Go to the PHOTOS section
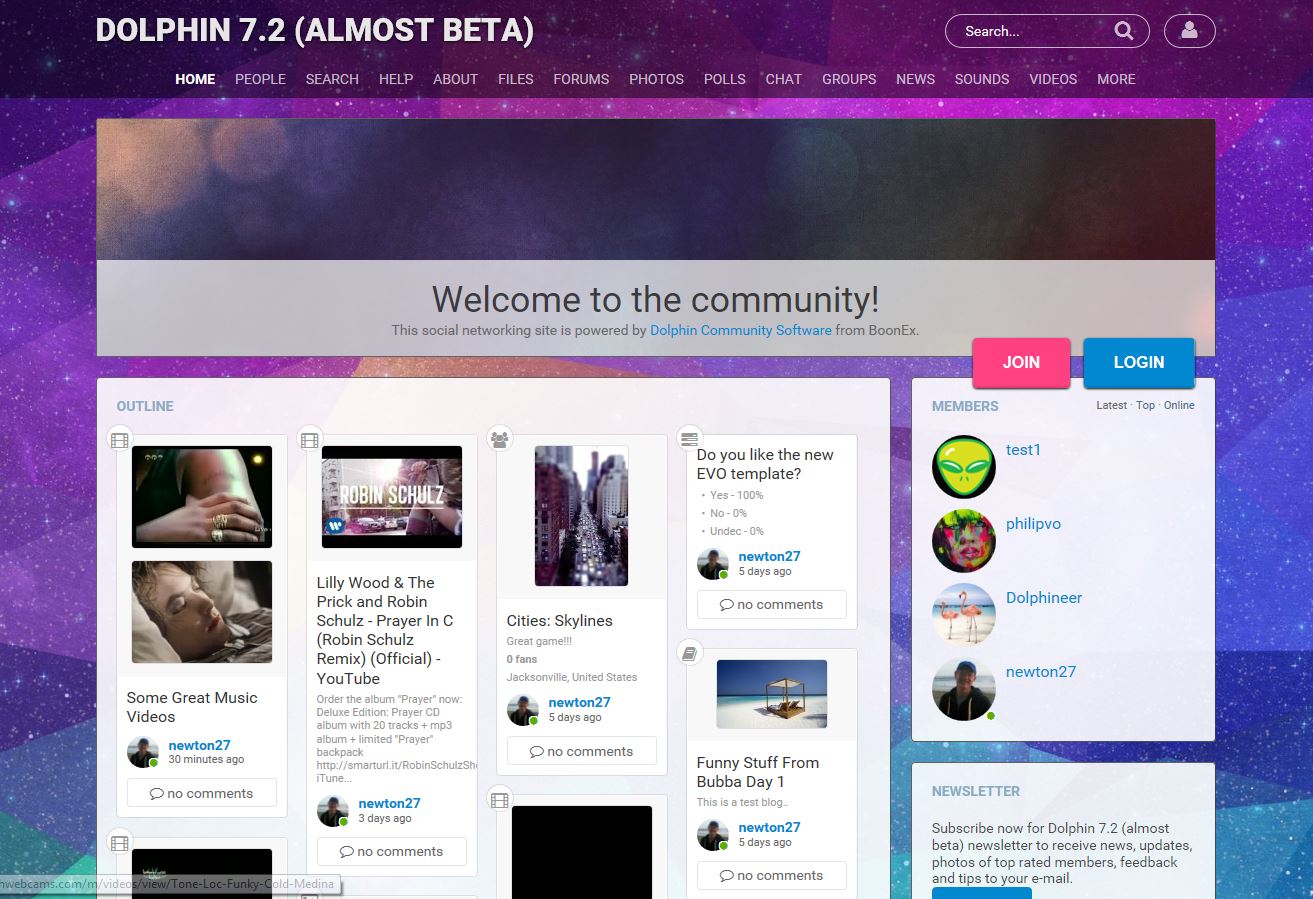Image resolution: width=1313 pixels, height=899 pixels. tap(656, 79)
